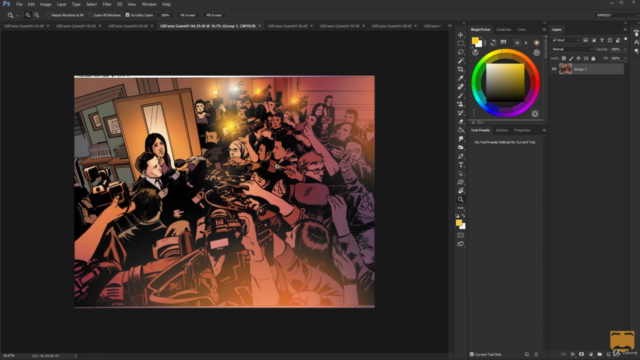This screenshot has height=360, width=640.
Task: Enable Zoom All Windows checkbox
Action: coord(90,15)
